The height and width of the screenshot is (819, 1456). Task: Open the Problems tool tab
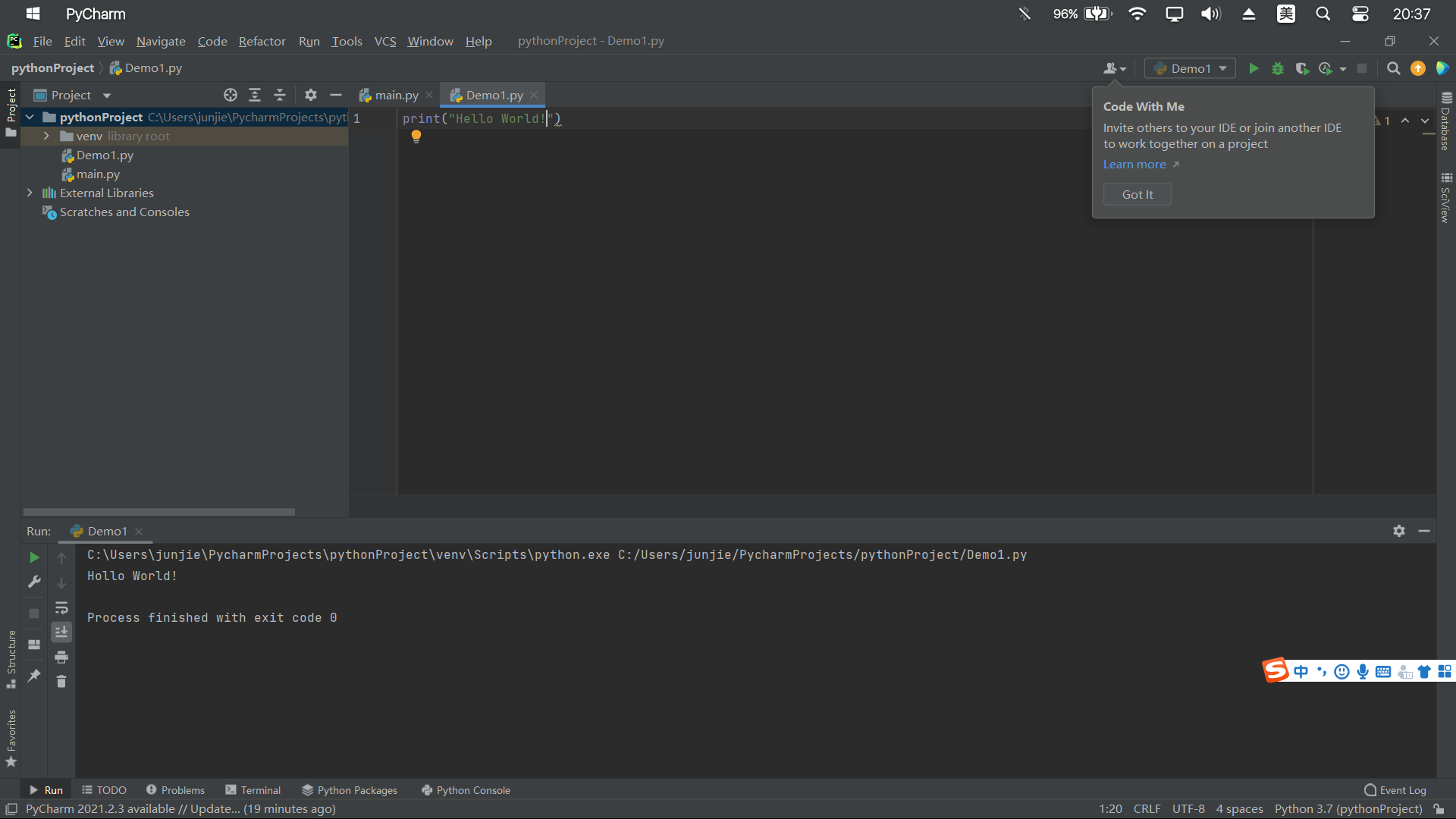[175, 790]
